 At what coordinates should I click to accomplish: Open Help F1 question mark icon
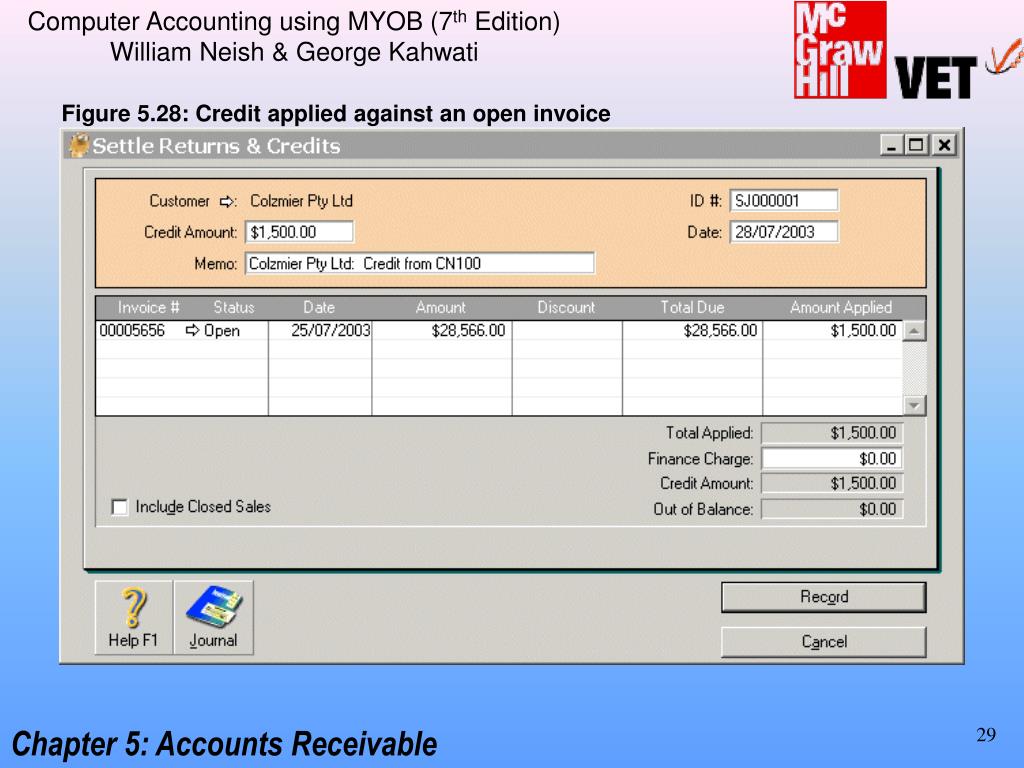[x=134, y=616]
